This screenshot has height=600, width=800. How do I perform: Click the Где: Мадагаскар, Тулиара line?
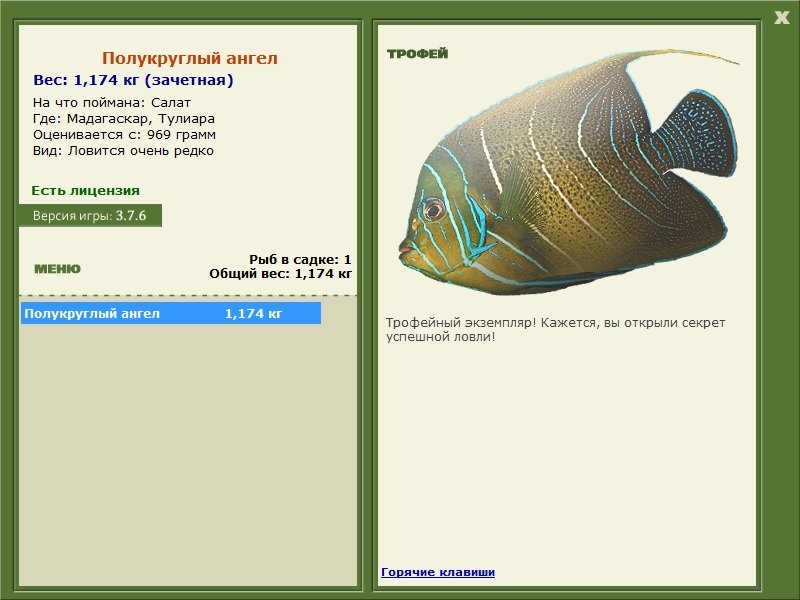(x=124, y=119)
